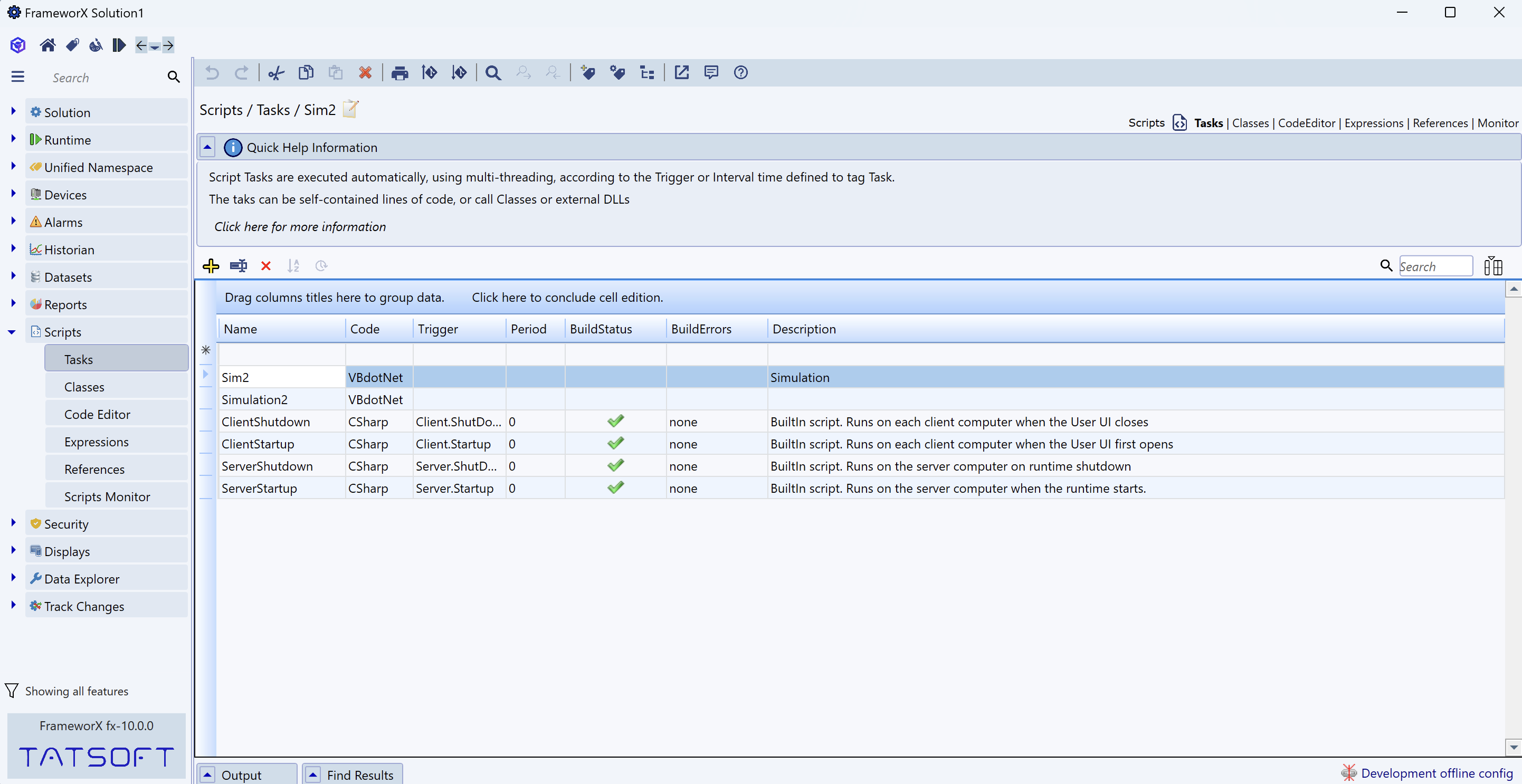Click the Server.Startup trigger cell

tap(459, 488)
